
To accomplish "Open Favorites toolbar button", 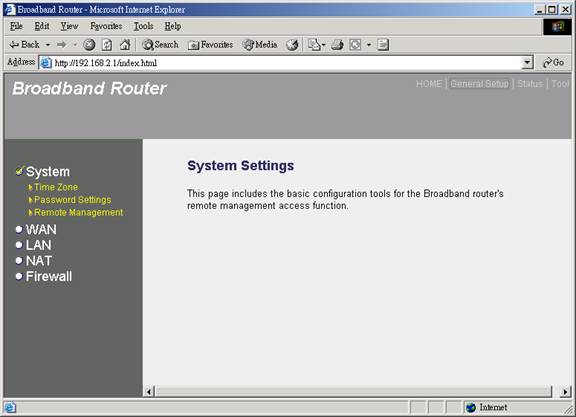I will point(210,45).
